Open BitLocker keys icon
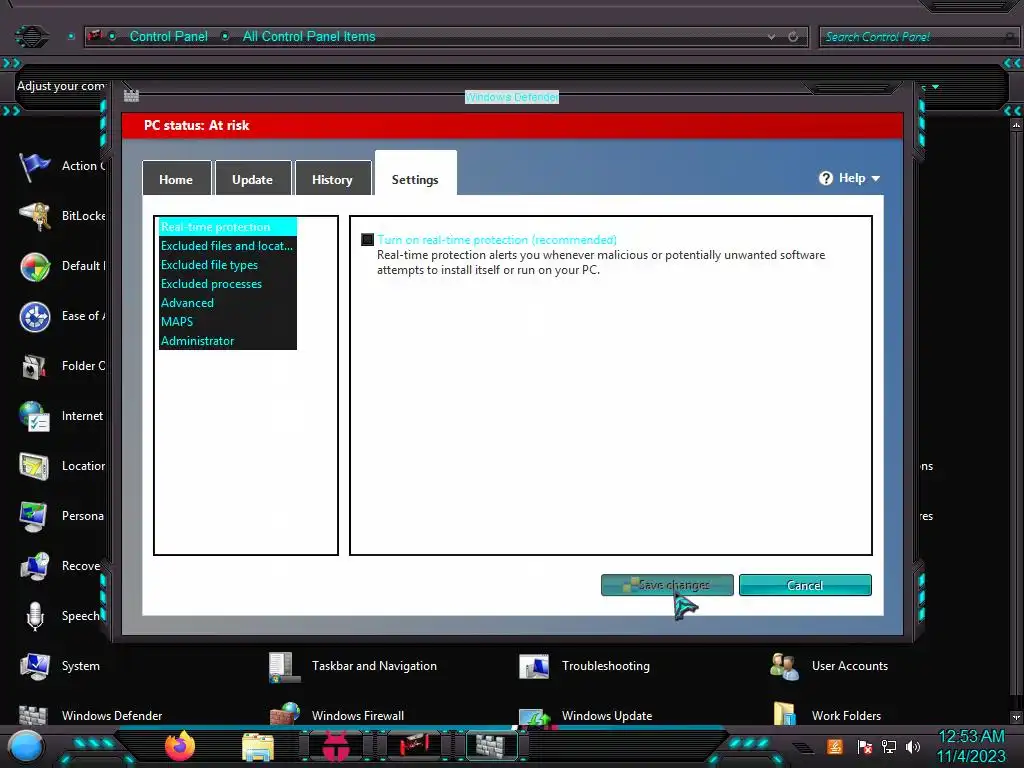This screenshot has width=1024, height=768. pos(34,216)
